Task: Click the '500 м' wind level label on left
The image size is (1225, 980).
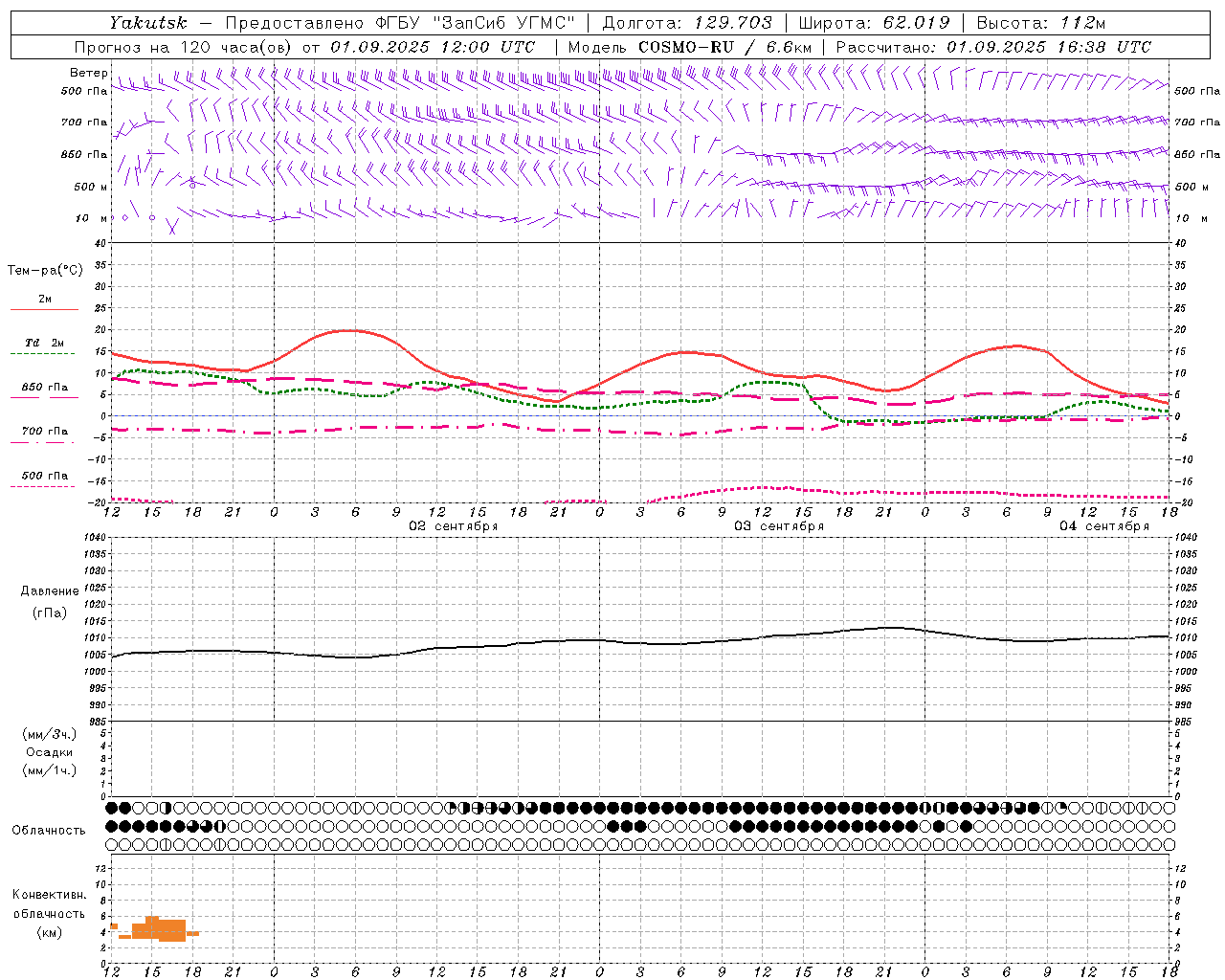Action: coord(91,187)
